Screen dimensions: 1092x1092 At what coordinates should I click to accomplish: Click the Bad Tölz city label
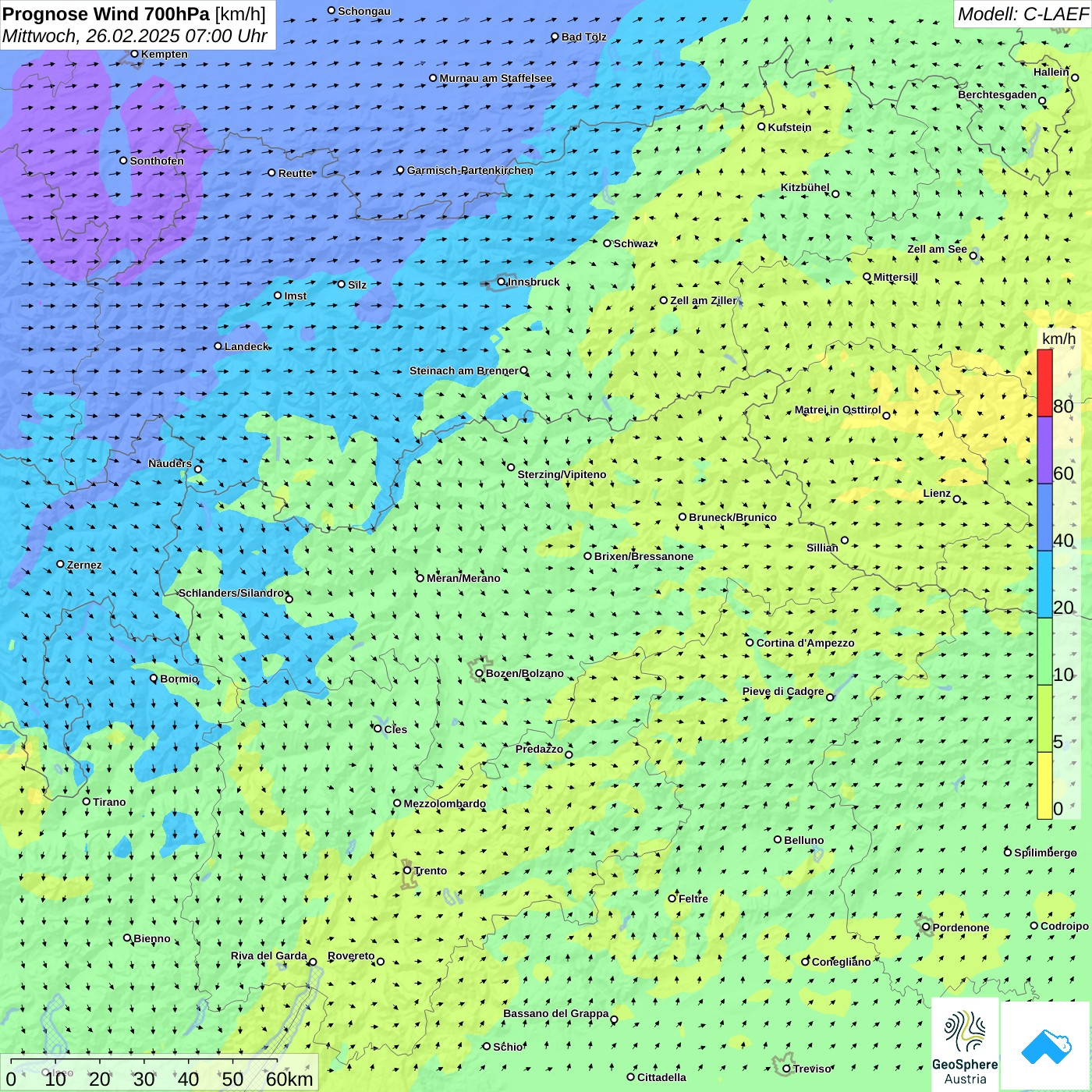pyautogui.click(x=584, y=37)
